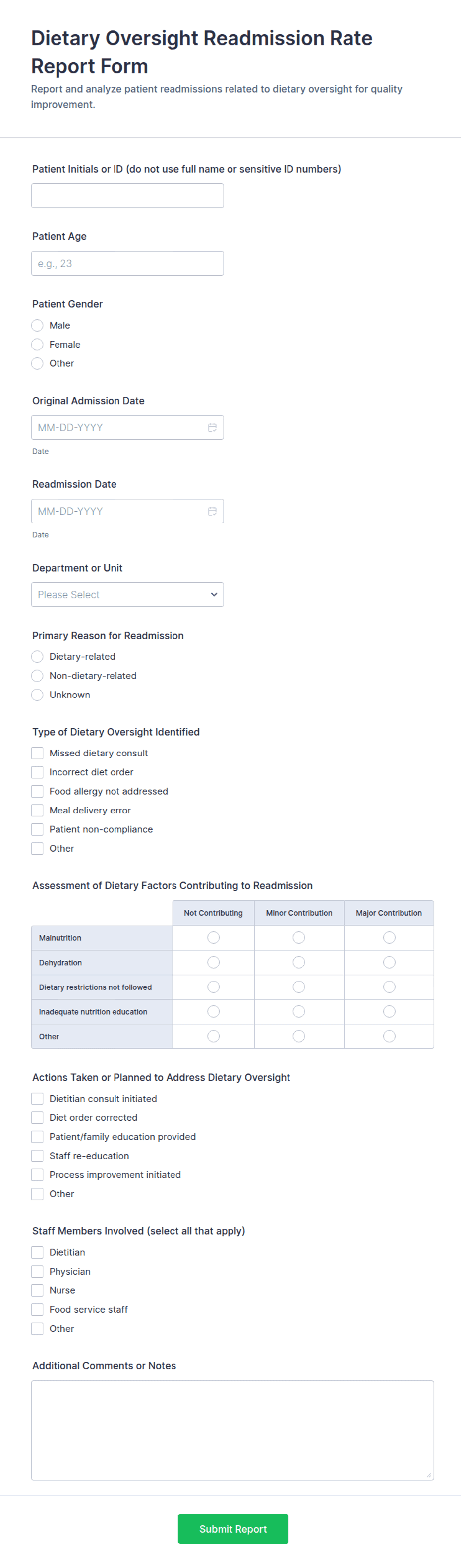The width and height of the screenshot is (461, 1568).
Task: Select Physician under Staff Members Involved
Action: click(x=37, y=1271)
